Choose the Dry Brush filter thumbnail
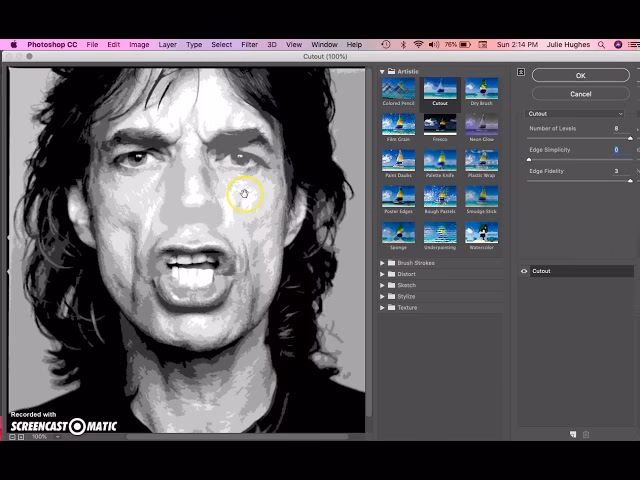 point(482,89)
